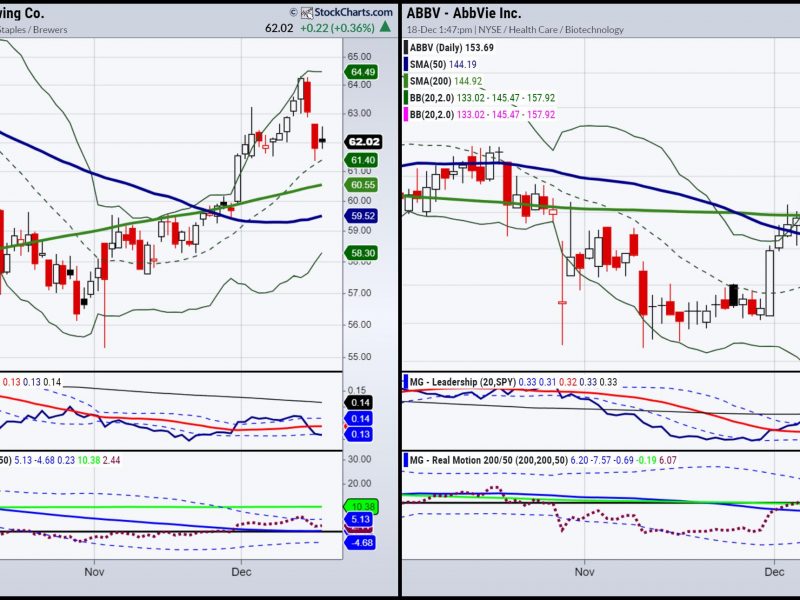
Task: Click the 55.00 price axis value
Action: point(359,357)
